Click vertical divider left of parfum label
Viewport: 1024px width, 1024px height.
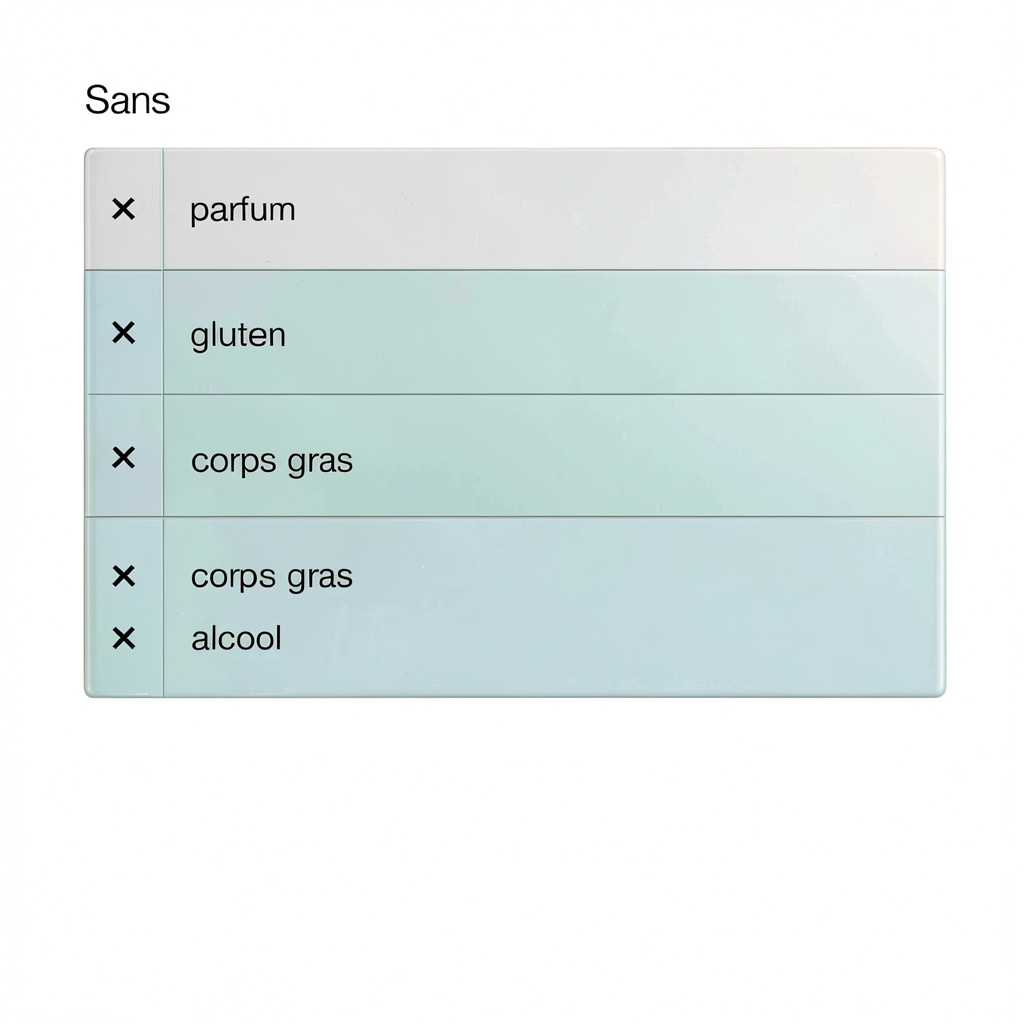[163, 210]
